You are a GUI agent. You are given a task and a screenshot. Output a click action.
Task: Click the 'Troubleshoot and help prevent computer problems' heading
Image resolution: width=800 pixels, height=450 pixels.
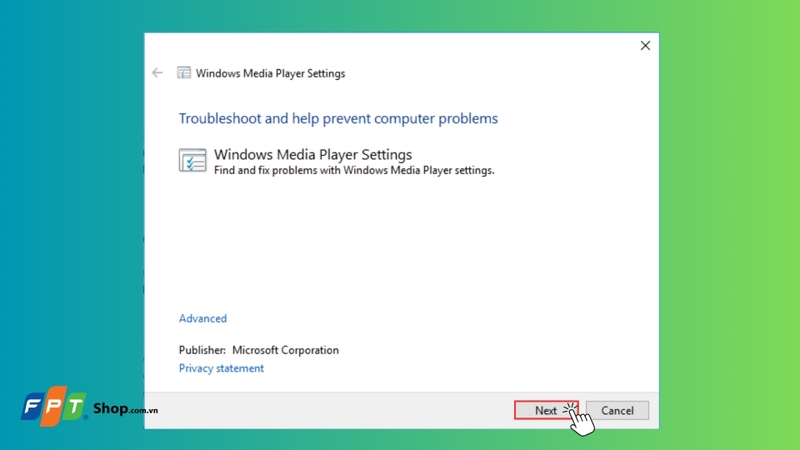pos(338,118)
